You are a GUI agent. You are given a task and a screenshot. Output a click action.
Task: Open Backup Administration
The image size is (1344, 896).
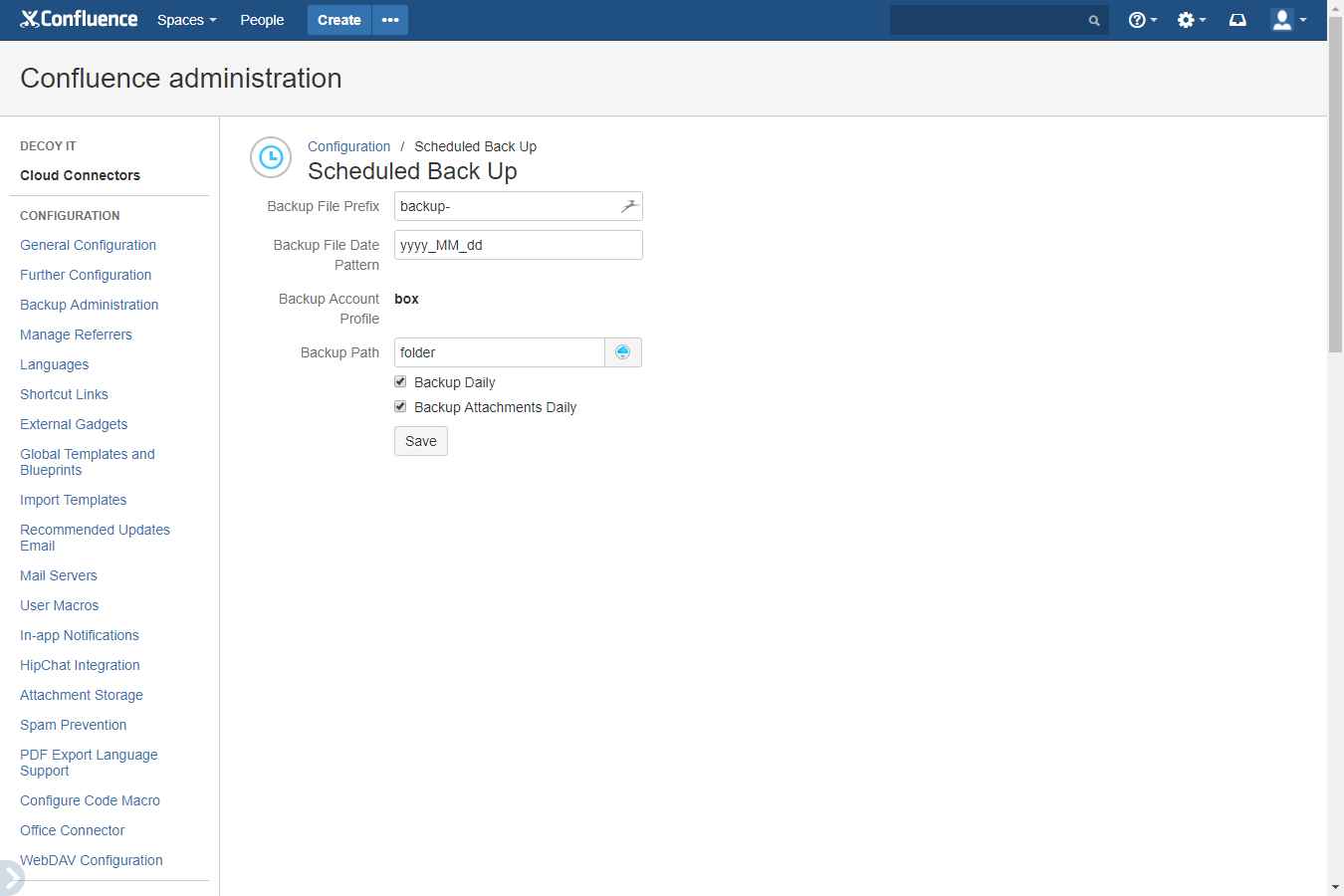click(90, 305)
